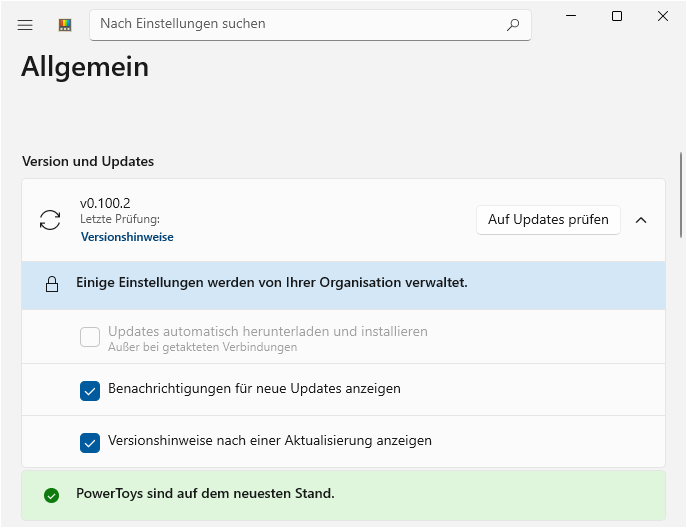Select the version text 'v0.100.2'
The width and height of the screenshot is (687, 528).
[x=105, y=203]
